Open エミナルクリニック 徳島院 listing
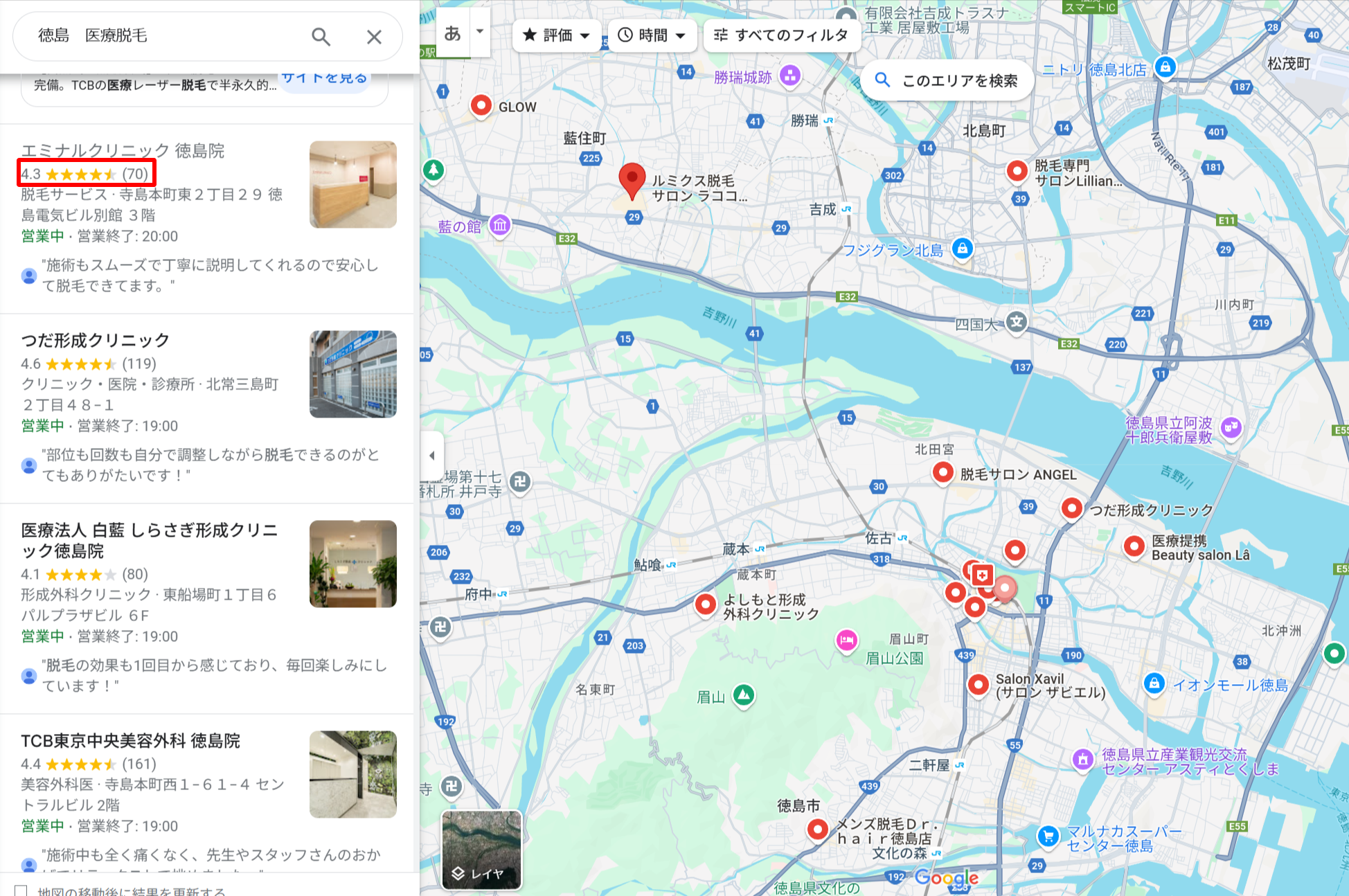The image size is (1349, 896). 123,150
